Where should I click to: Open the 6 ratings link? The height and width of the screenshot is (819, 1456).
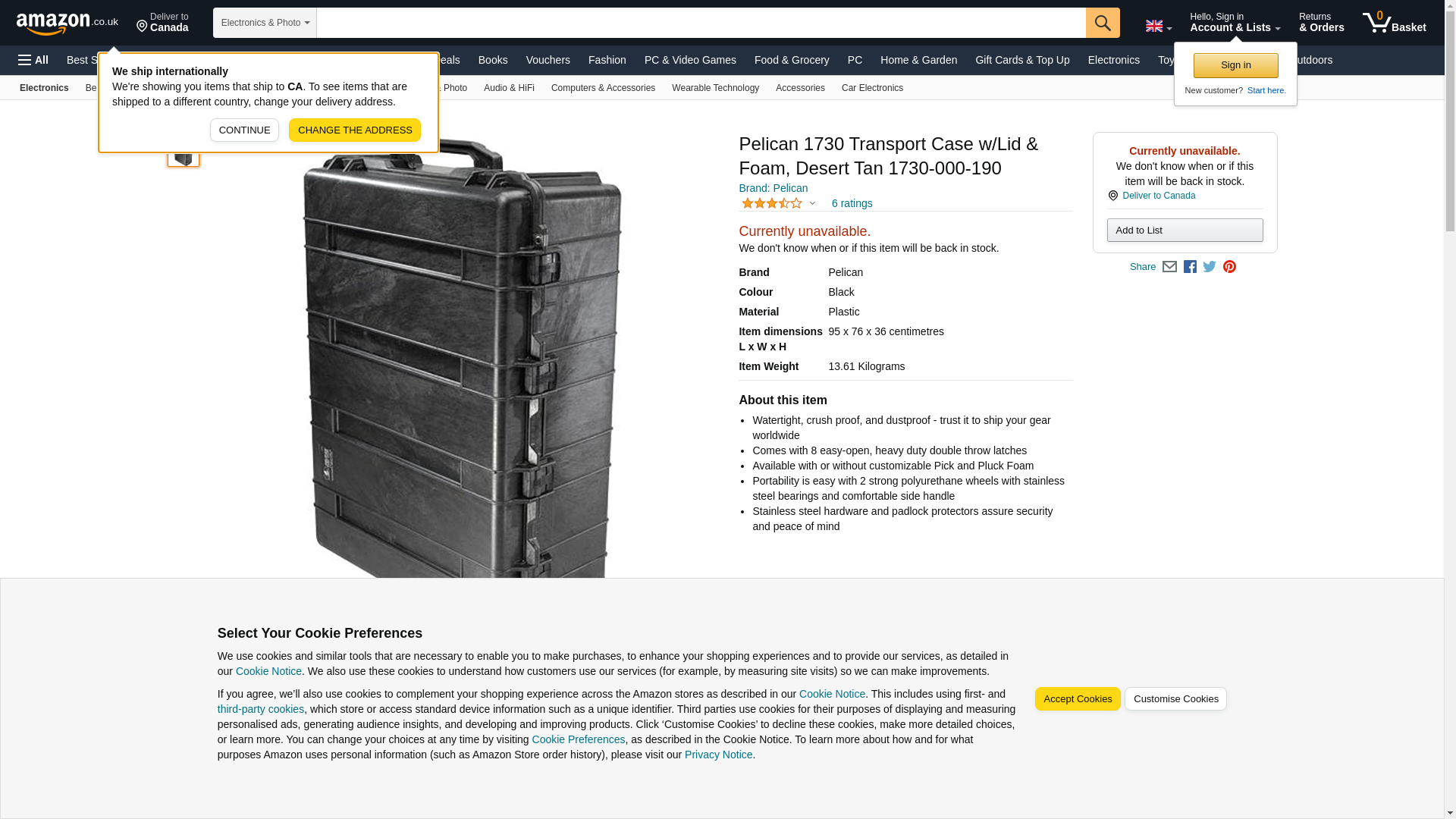point(852,203)
